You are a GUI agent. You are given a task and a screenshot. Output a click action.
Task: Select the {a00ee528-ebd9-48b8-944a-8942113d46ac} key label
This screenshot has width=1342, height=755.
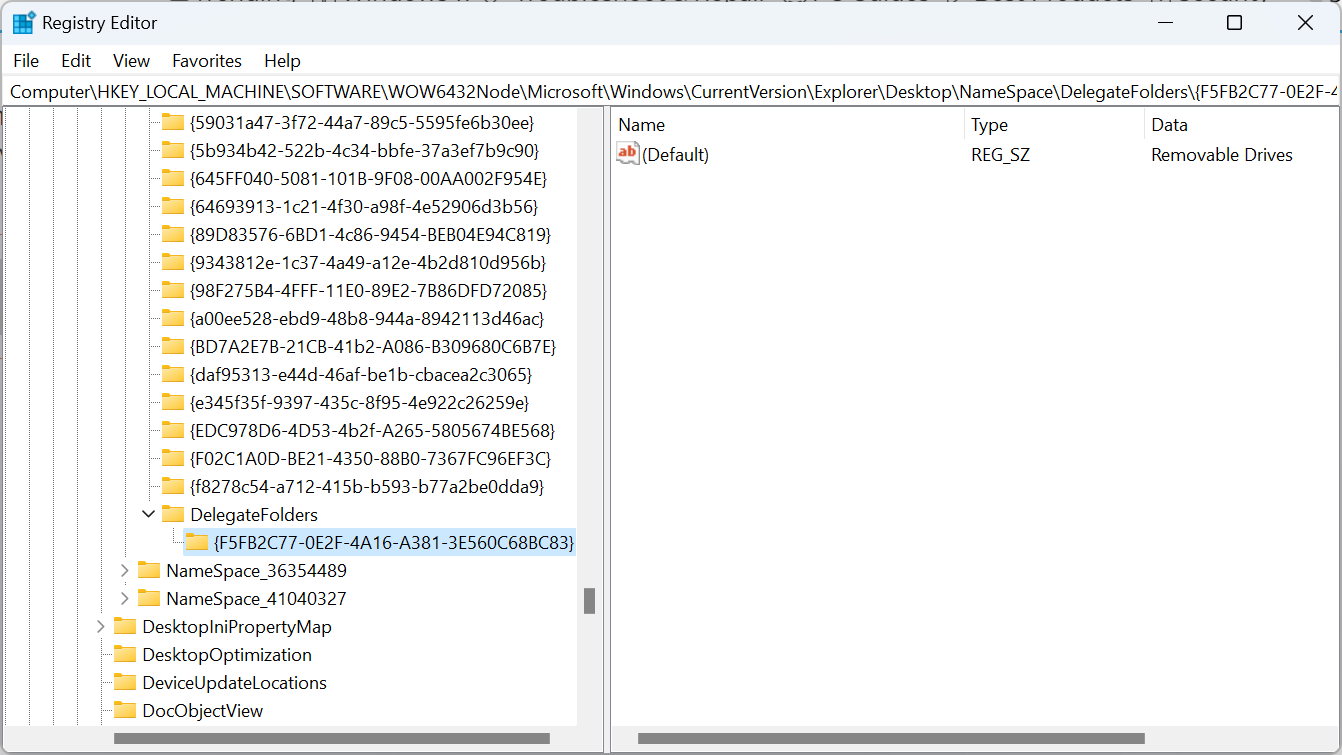click(x=367, y=319)
